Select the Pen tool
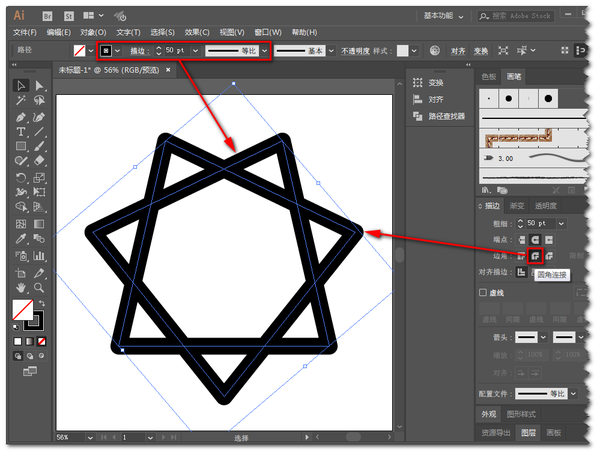The width and height of the screenshot is (600, 451). pyautogui.click(x=21, y=117)
